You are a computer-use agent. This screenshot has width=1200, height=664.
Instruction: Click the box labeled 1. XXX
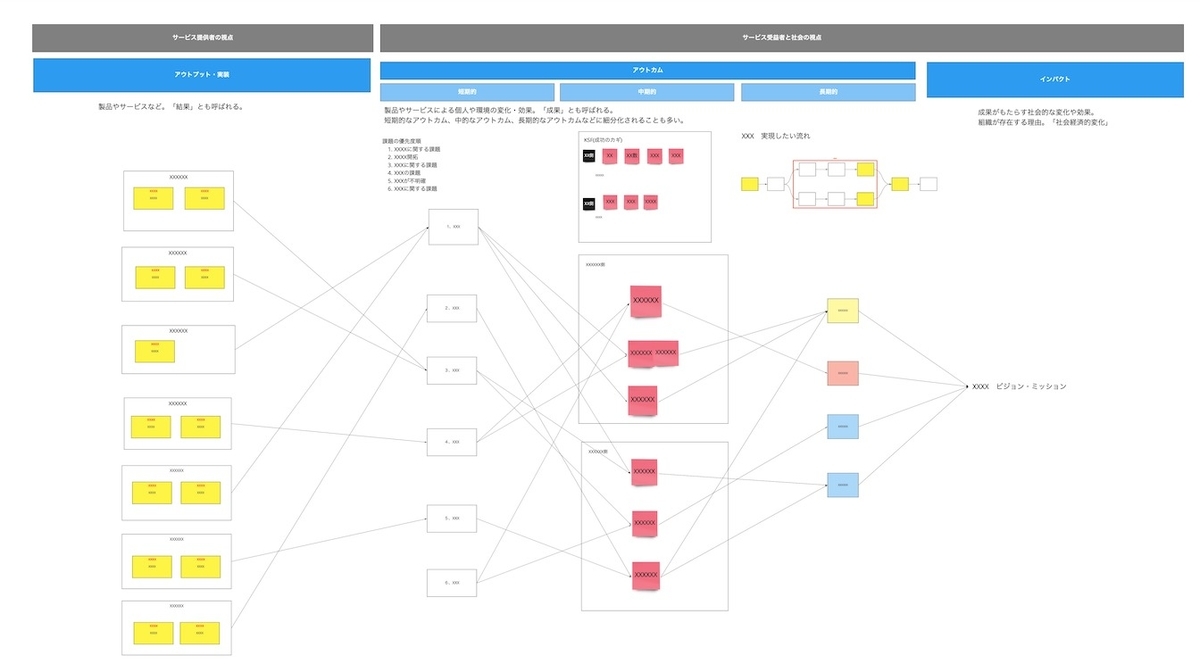pyautogui.click(x=452, y=227)
